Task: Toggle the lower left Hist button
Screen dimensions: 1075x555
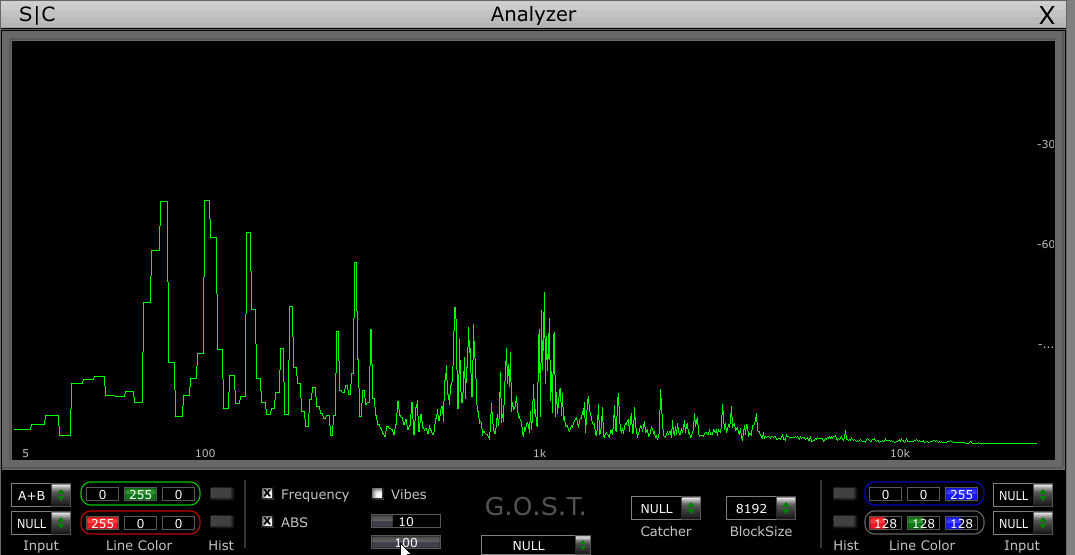Action: pos(222,522)
